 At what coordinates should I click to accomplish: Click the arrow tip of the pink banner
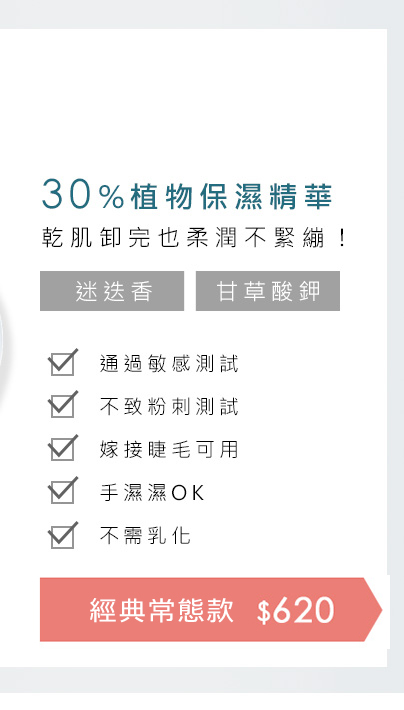(x=374, y=610)
